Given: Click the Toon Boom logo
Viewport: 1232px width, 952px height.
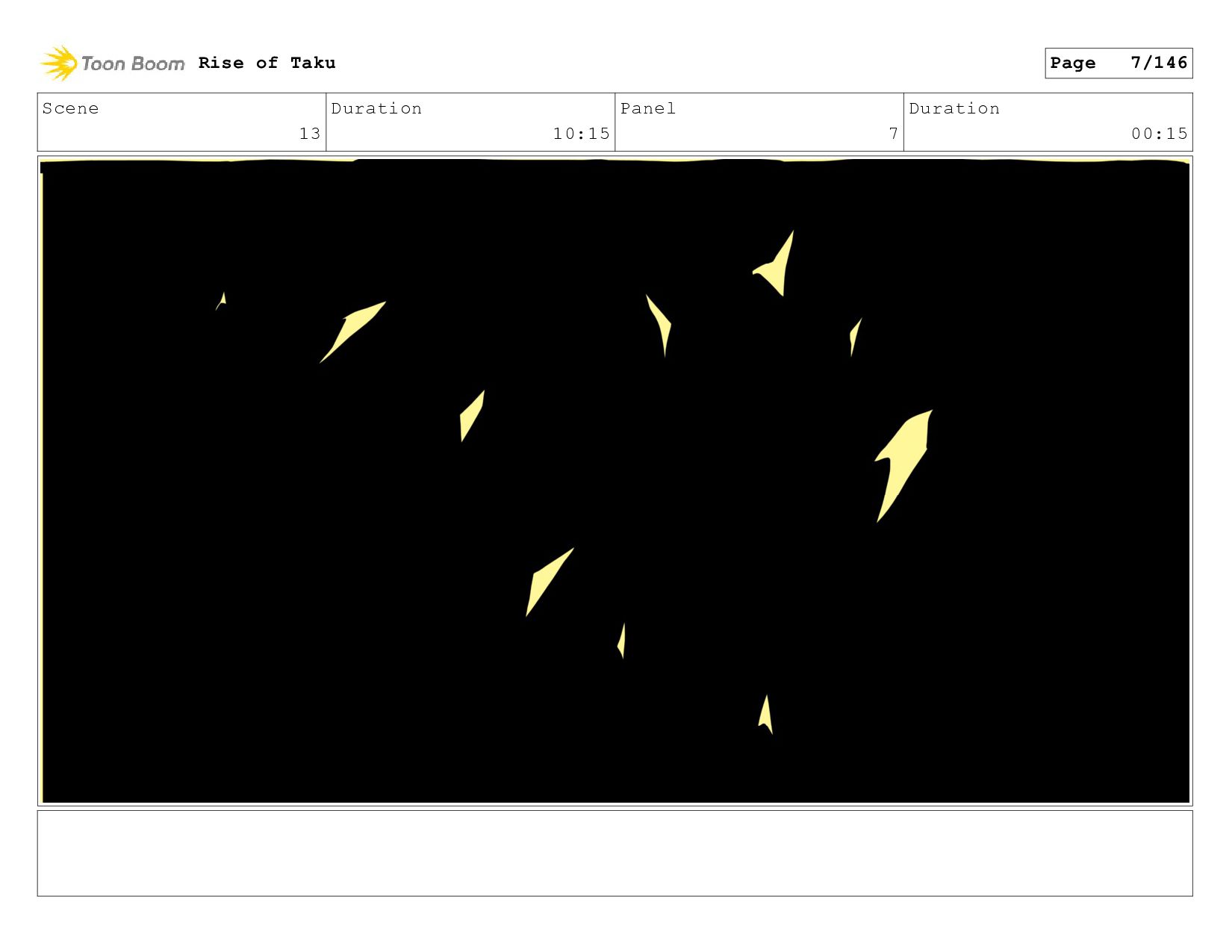Looking at the screenshot, I should [112, 63].
